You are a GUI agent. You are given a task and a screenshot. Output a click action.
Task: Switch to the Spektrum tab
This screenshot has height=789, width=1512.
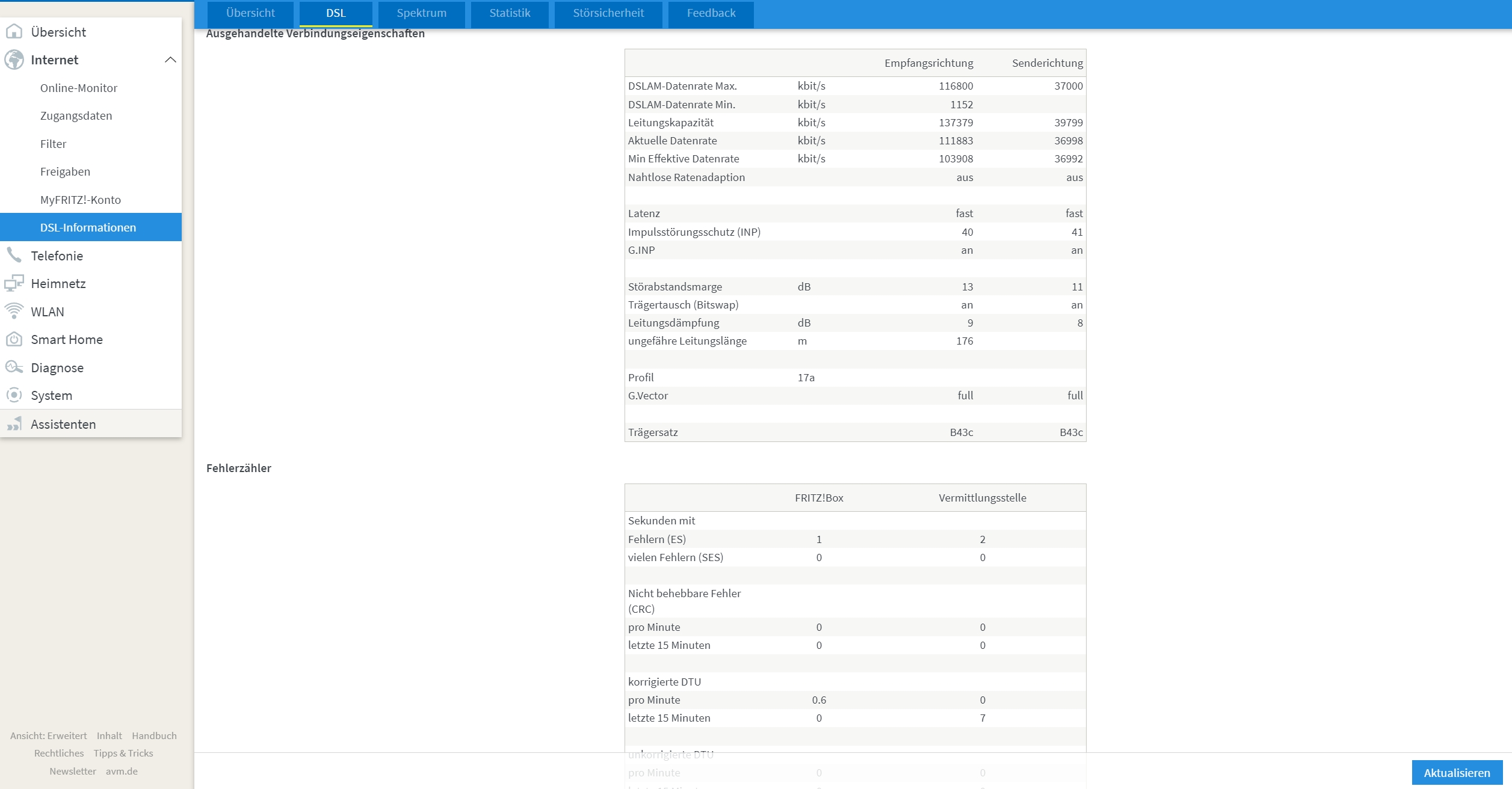click(x=421, y=13)
